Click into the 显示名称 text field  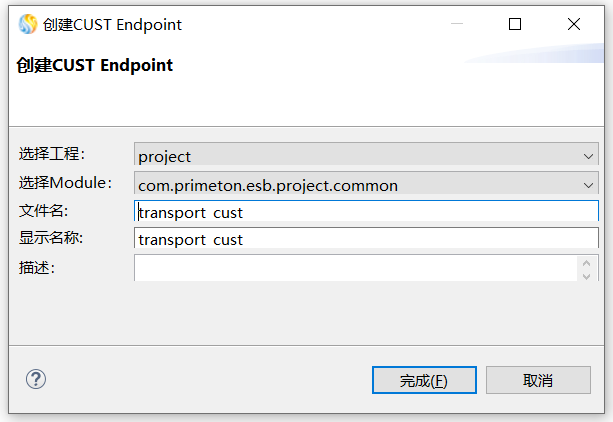(x=366, y=239)
